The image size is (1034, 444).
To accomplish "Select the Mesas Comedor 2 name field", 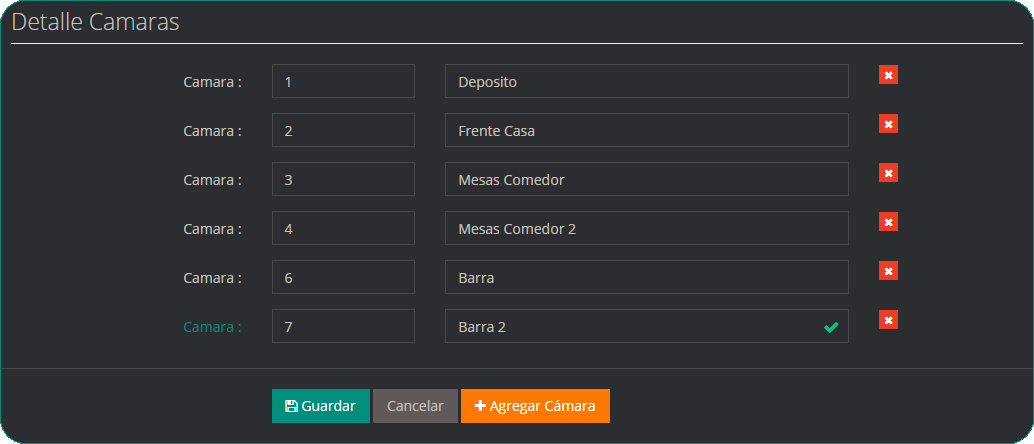I will tap(646, 229).
